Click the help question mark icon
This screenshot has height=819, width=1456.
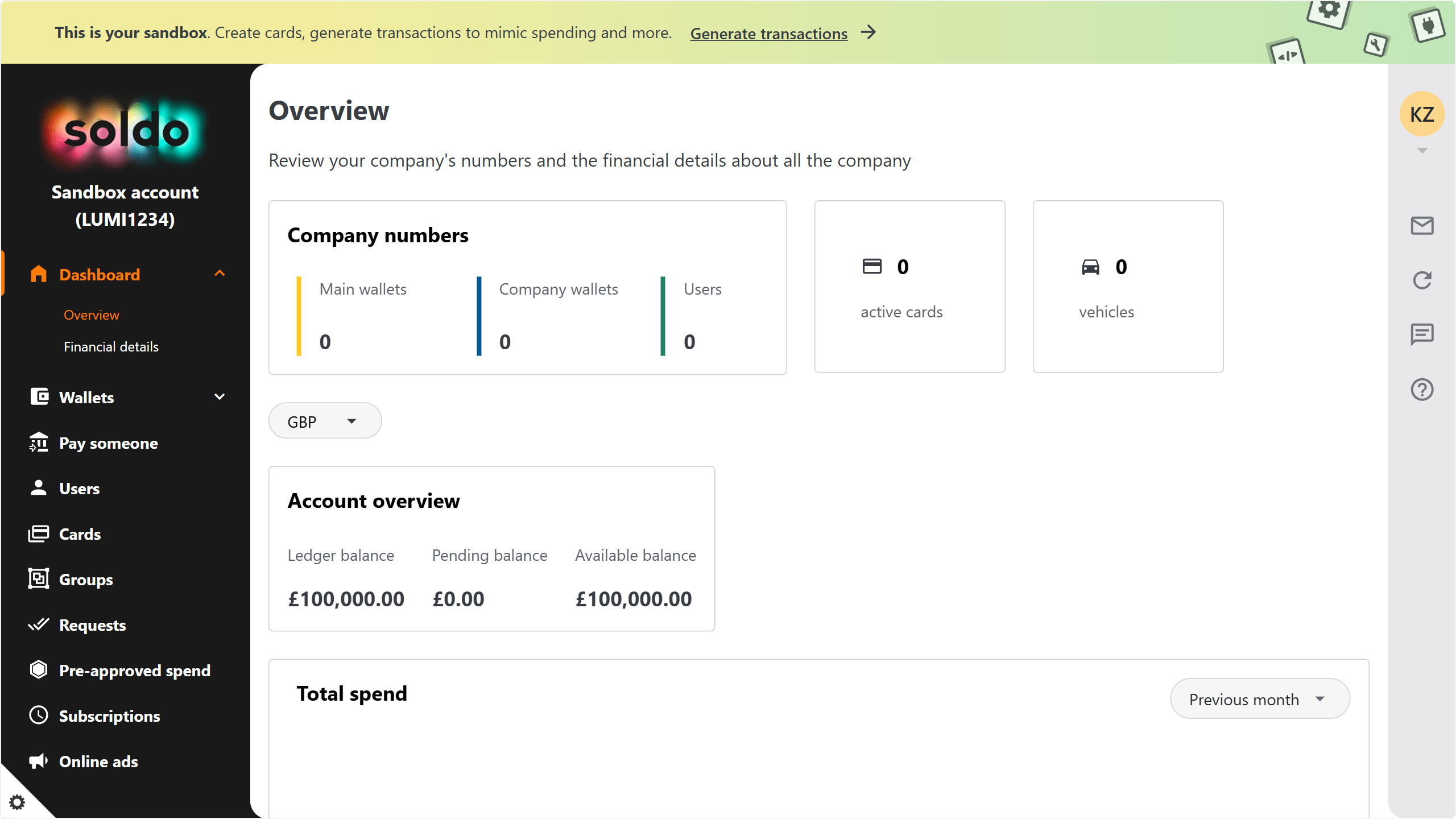tap(1422, 390)
